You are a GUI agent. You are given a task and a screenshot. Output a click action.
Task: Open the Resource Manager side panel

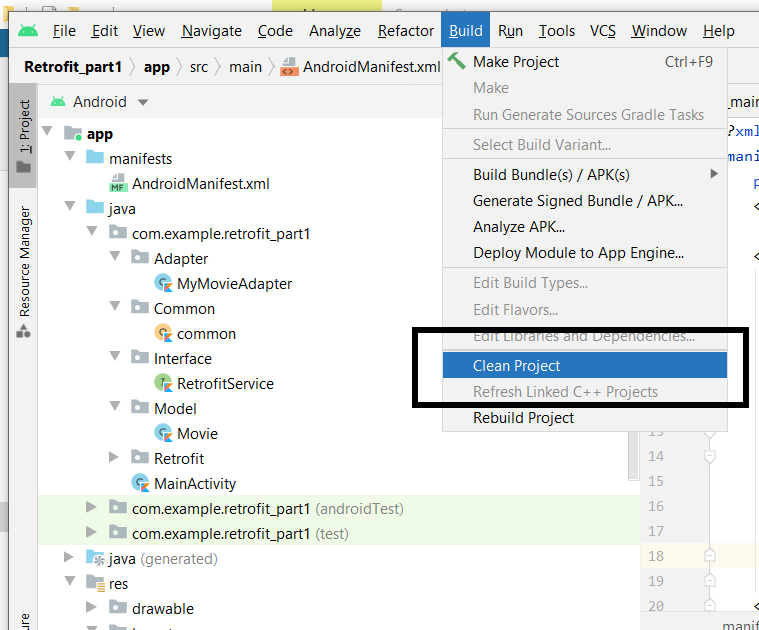click(24, 262)
